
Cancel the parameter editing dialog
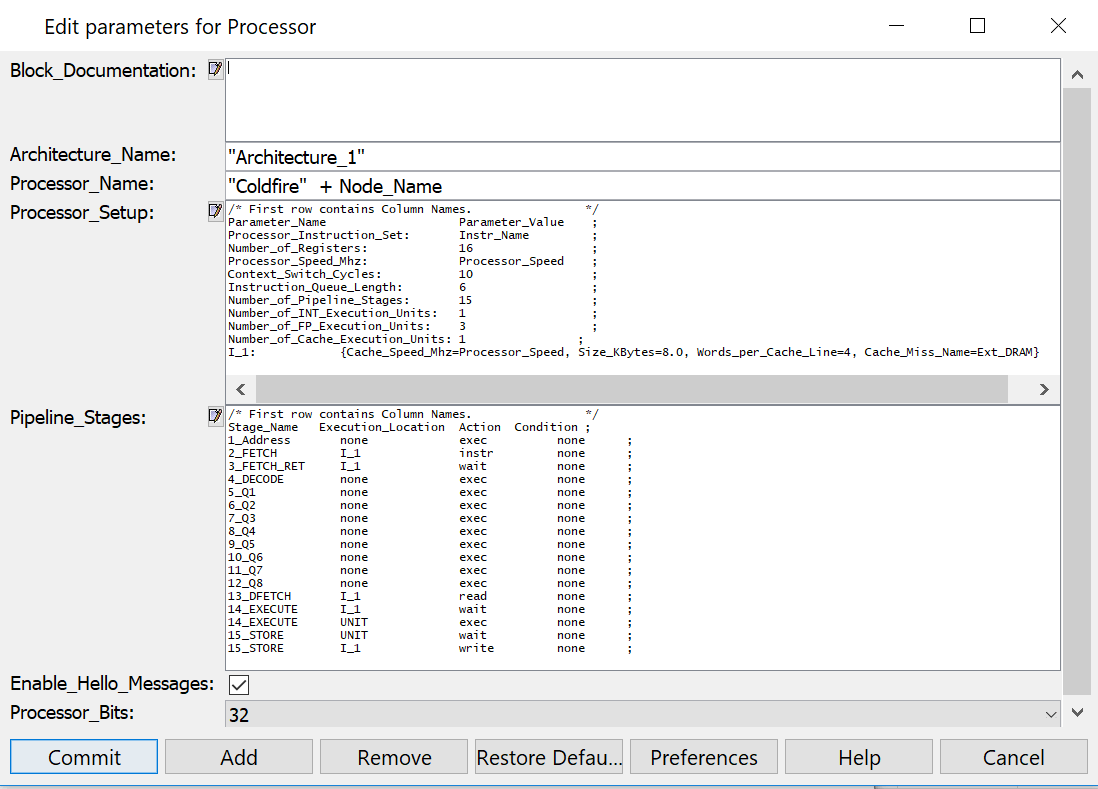pyautogui.click(x=1013, y=757)
